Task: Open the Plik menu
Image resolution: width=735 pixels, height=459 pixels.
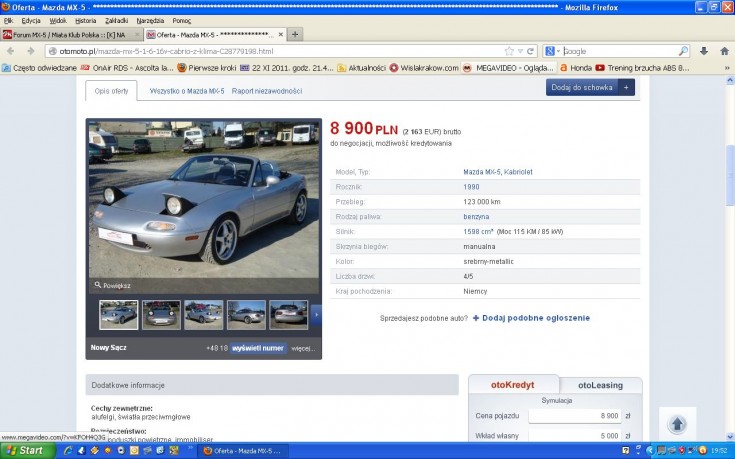Action: click(x=8, y=21)
